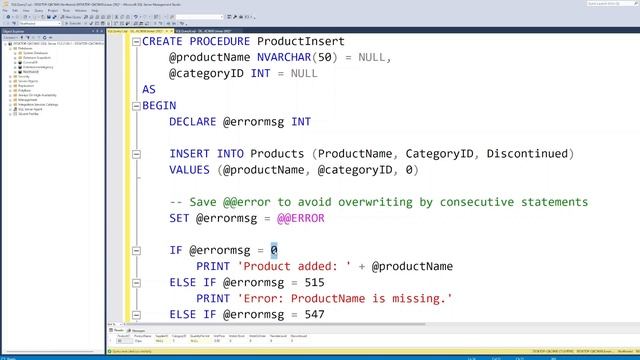Expand the Security node in Object Explorer
Viewport: 640px width, 360px height.
coord(10,76)
